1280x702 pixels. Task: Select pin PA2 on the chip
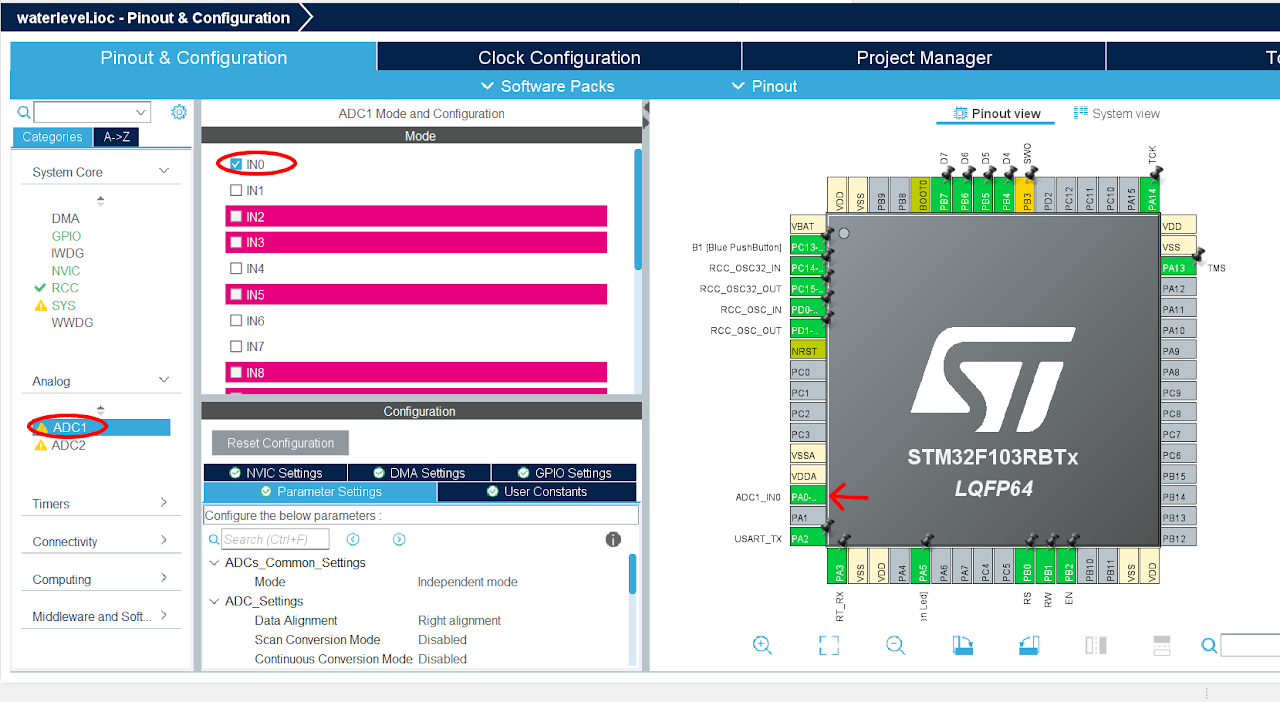click(808, 538)
